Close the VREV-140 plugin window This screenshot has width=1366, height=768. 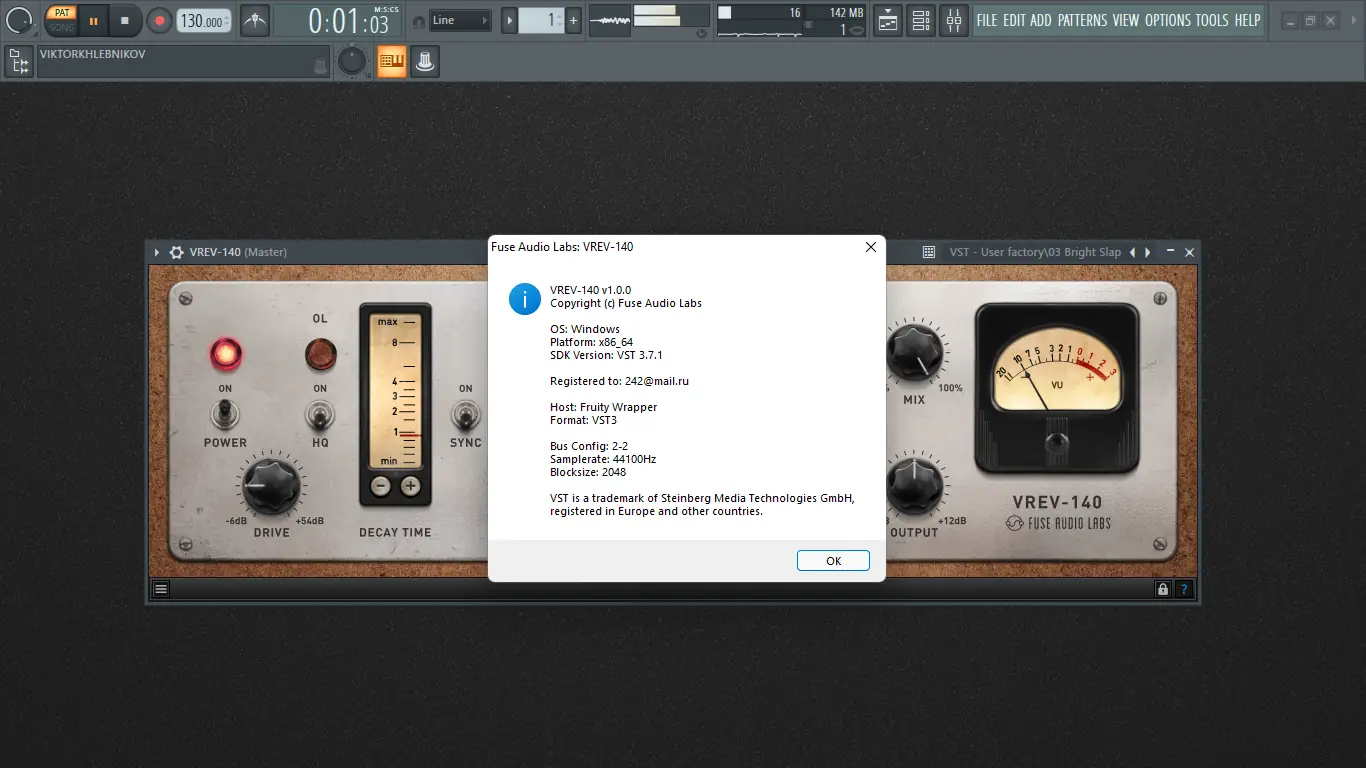(x=1190, y=252)
